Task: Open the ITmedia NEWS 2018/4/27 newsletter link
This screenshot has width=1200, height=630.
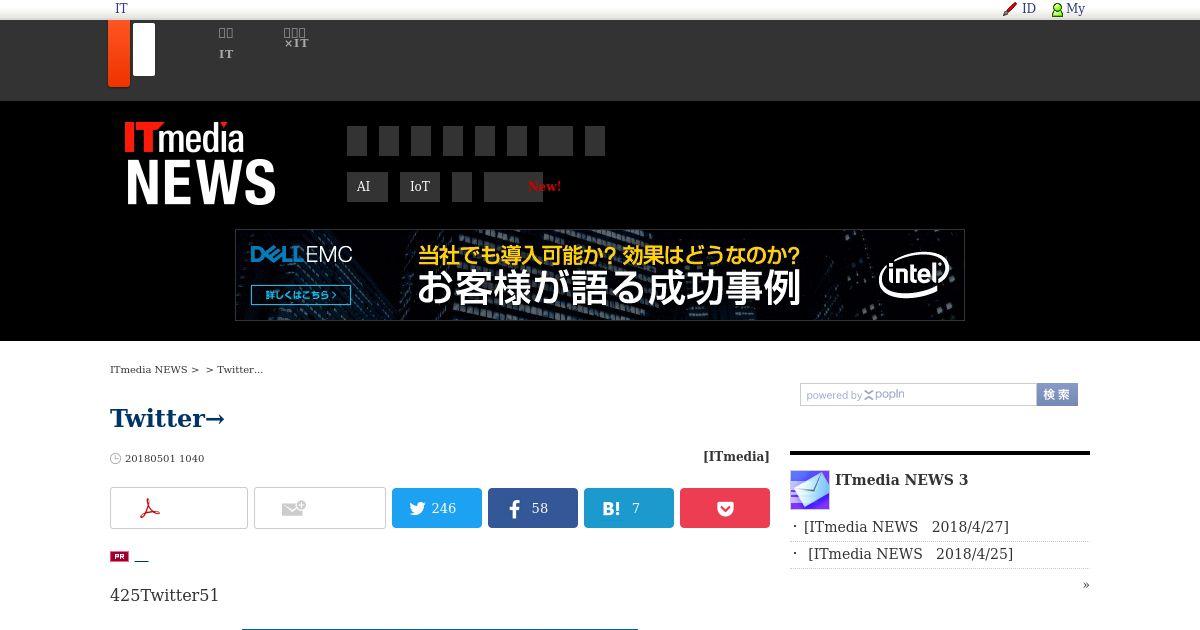Action: coord(906,527)
